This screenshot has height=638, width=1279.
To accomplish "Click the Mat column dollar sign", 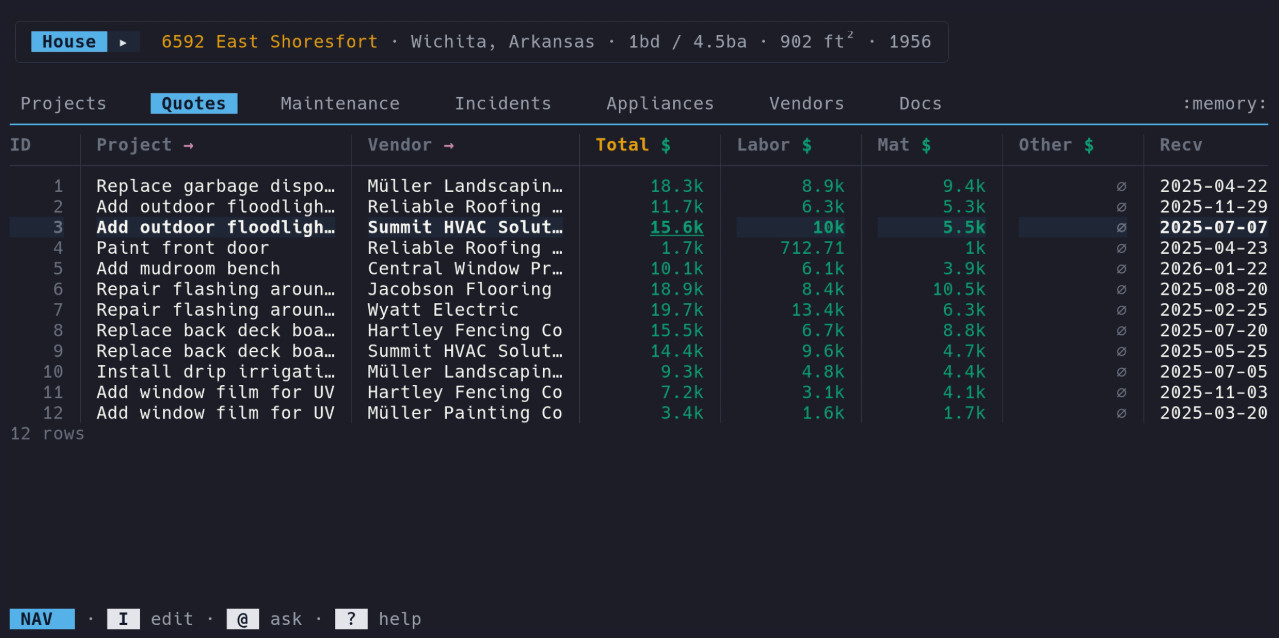I will tap(926, 145).
